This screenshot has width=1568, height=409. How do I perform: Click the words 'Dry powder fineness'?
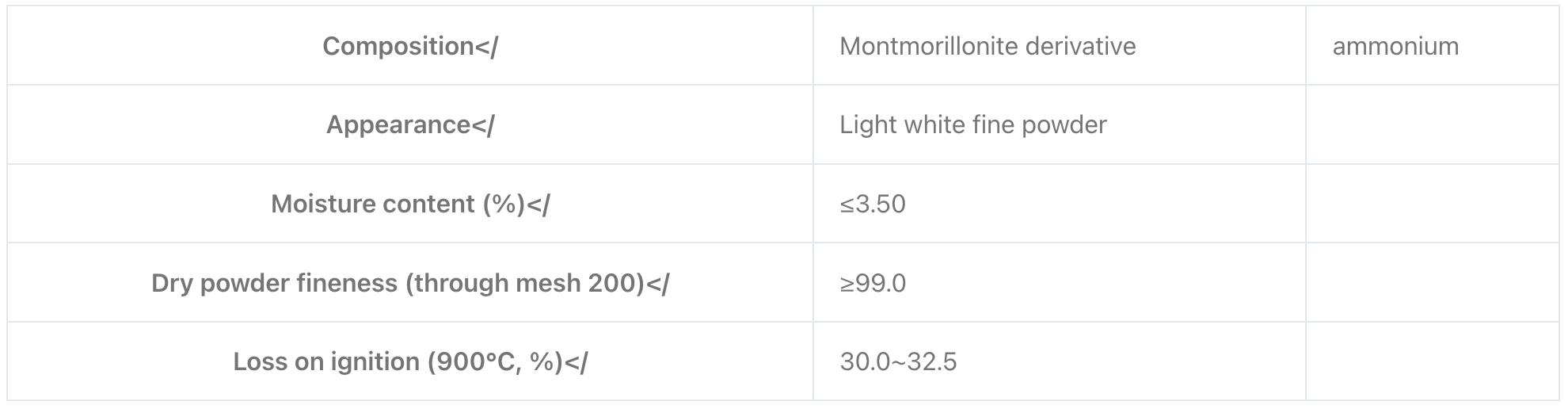274,283
